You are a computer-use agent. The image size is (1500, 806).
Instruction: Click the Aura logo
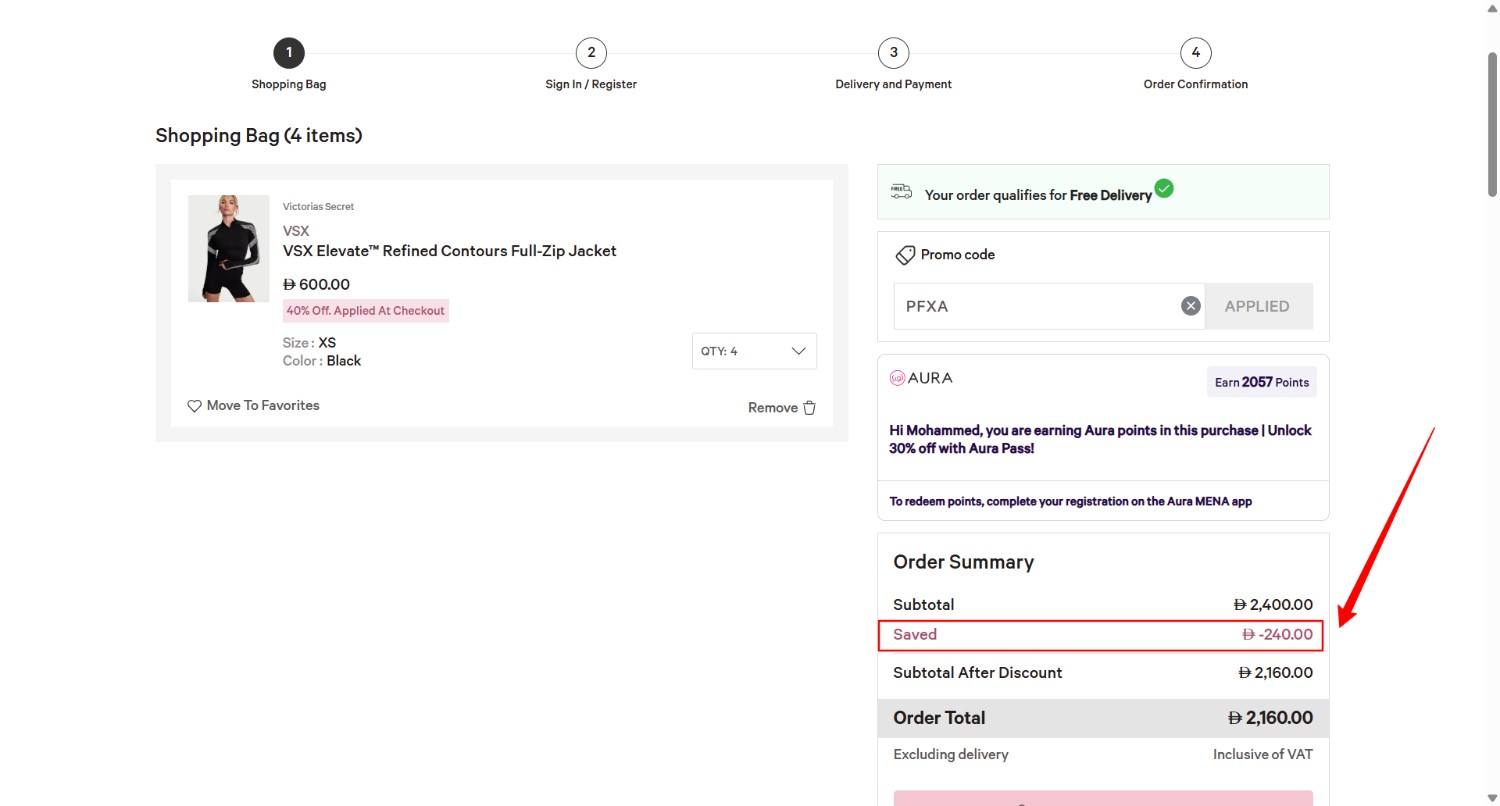tap(921, 378)
